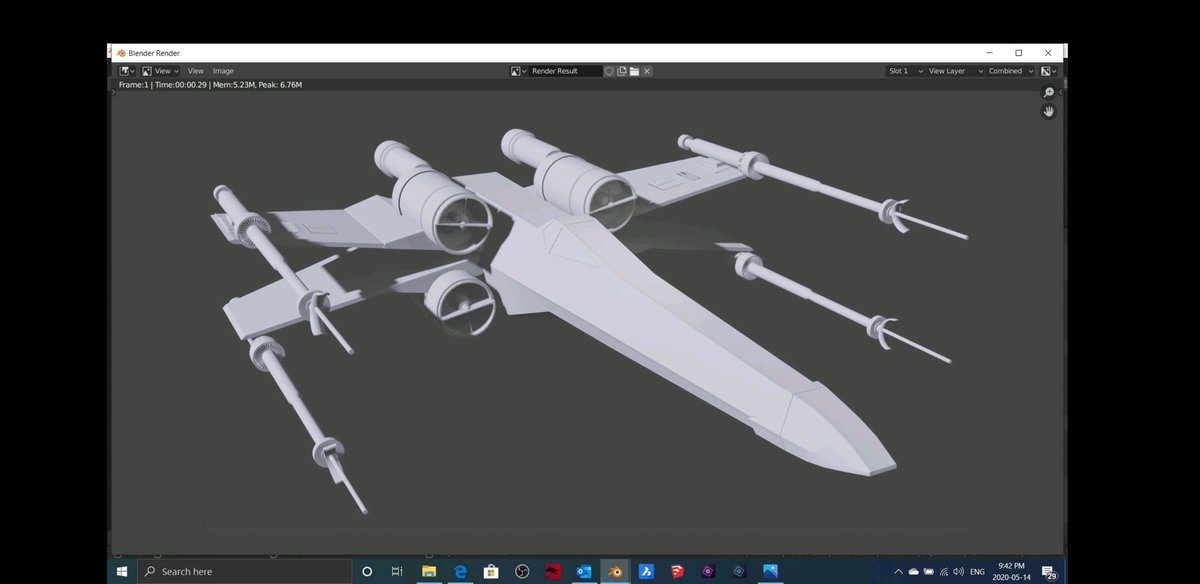The width and height of the screenshot is (1200, 584).
Task: Toggle the fake user shield icon
Action: (x=609, y=71)
